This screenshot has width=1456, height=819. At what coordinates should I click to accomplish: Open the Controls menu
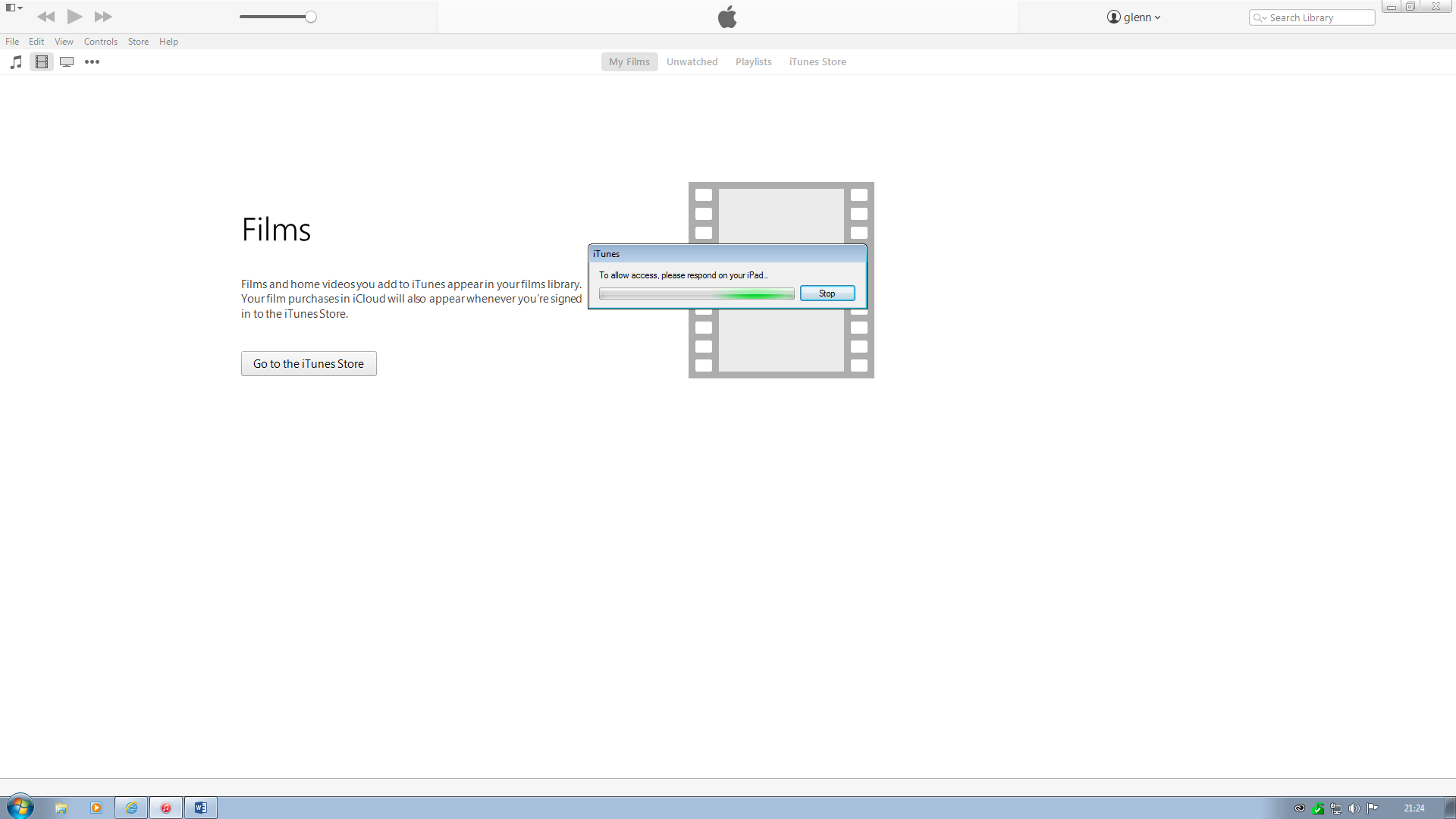click(x=100, y=42)
